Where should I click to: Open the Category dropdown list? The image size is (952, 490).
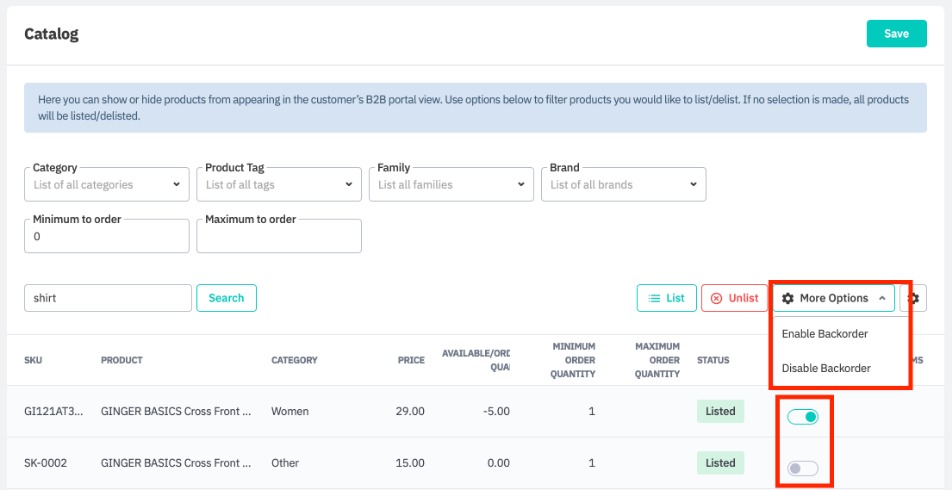coord(106,185)
